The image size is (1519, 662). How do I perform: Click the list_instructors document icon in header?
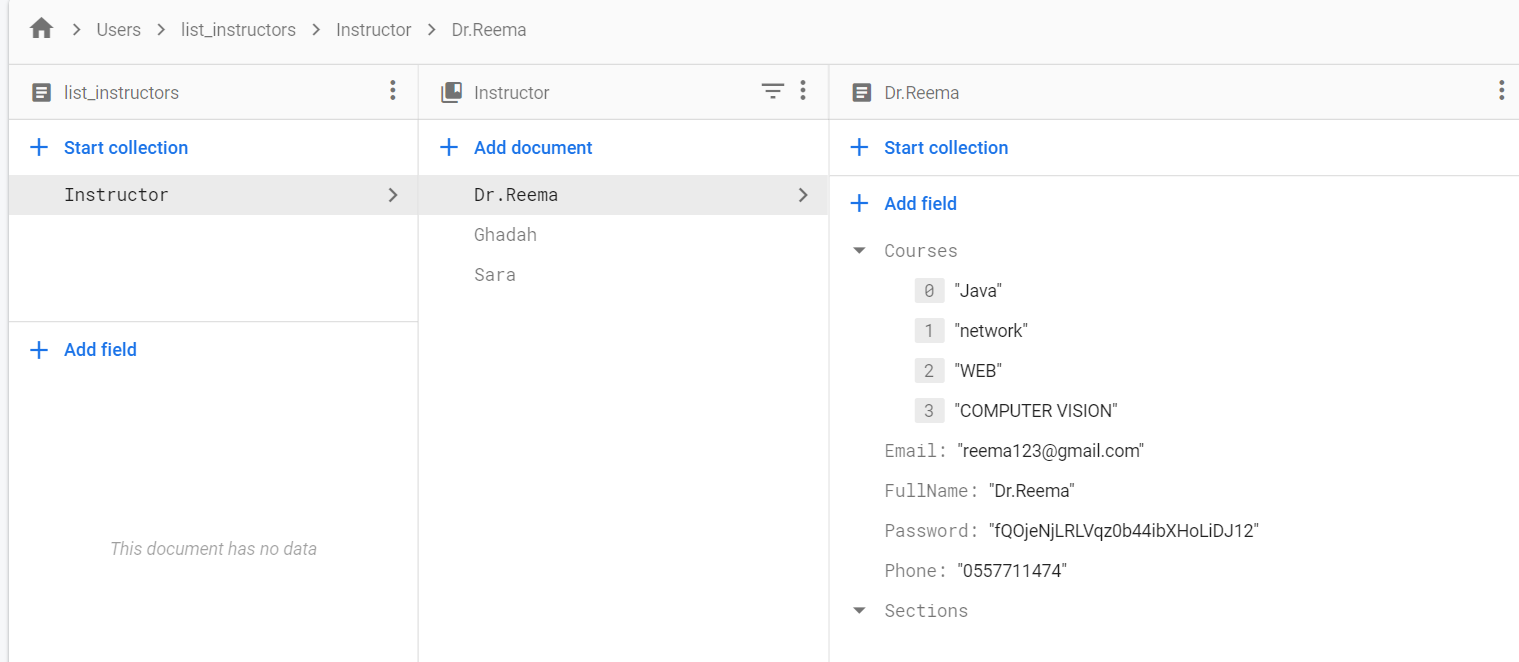(x=41, y=92)
